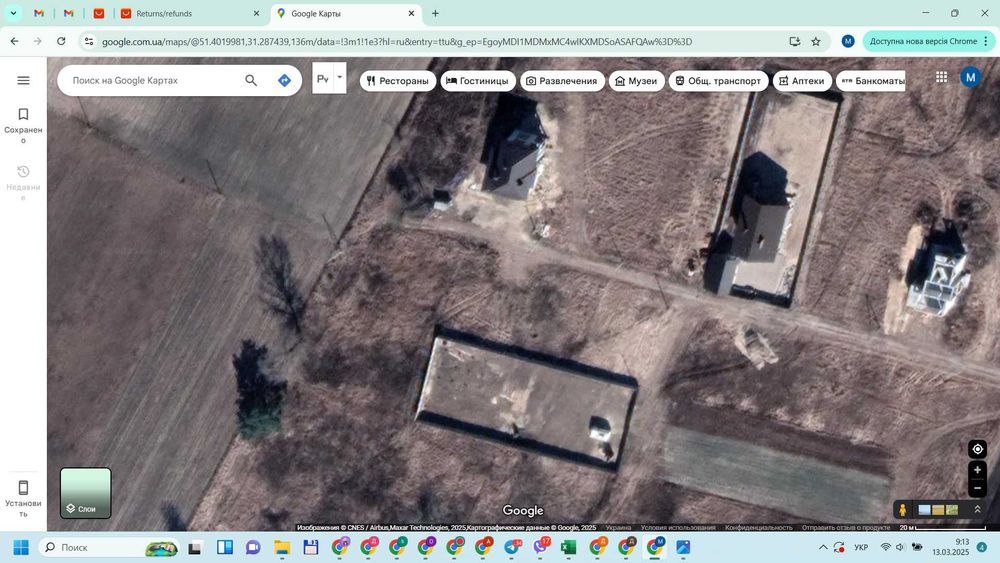The width and height of the screenshot is (1000, 563).
Task: Filter map by Аптеки
Action: 802,81
